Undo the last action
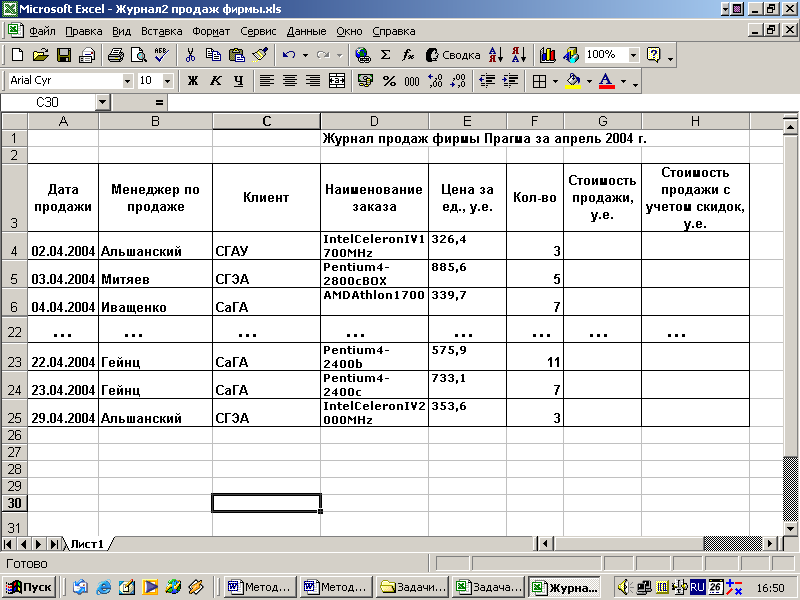 289,55
